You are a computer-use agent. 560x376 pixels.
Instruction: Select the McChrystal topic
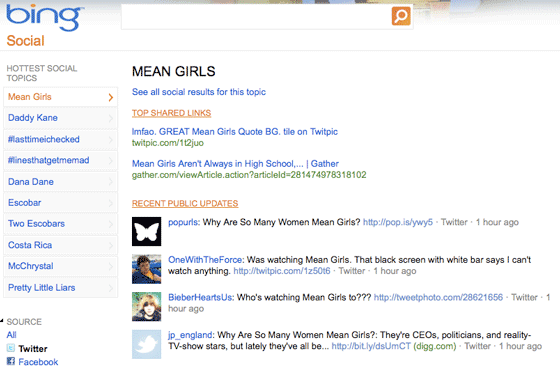tap(60, 266)
